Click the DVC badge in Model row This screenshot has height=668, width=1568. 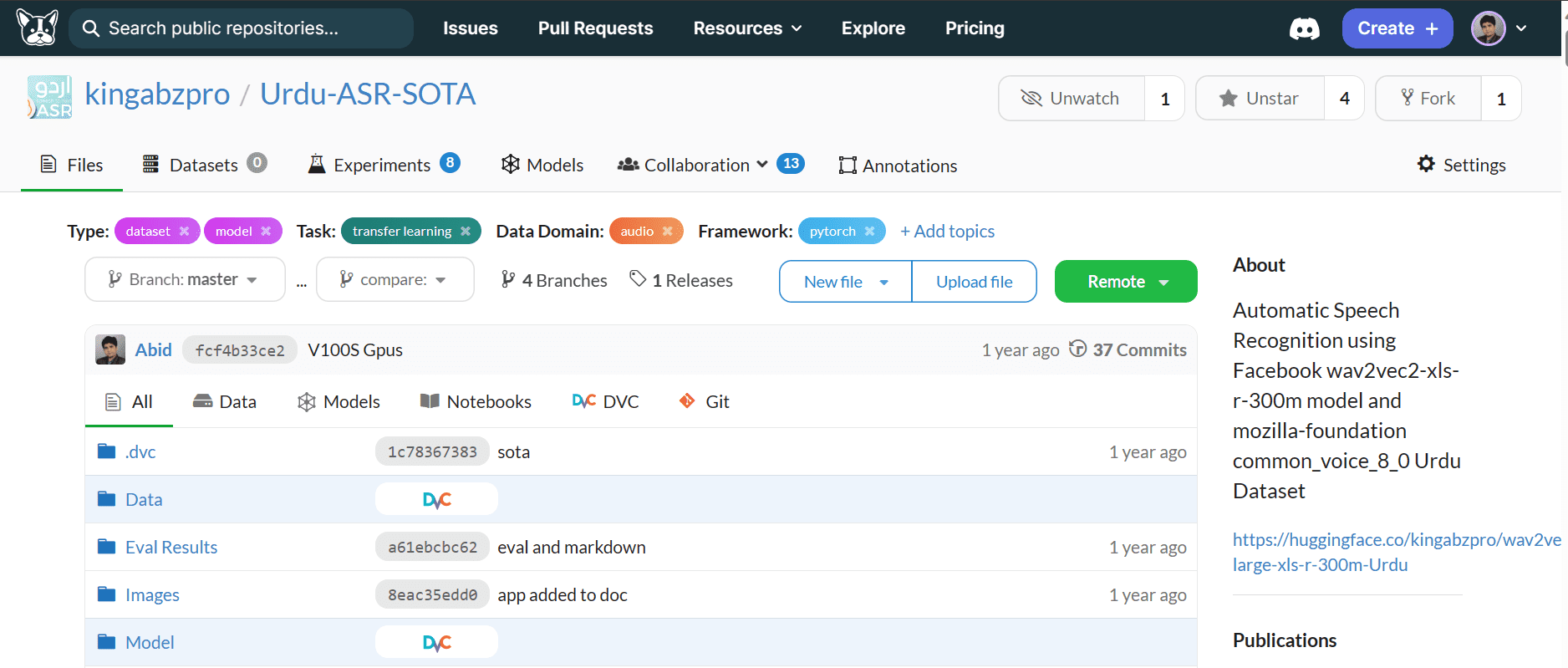click(436, 642)
